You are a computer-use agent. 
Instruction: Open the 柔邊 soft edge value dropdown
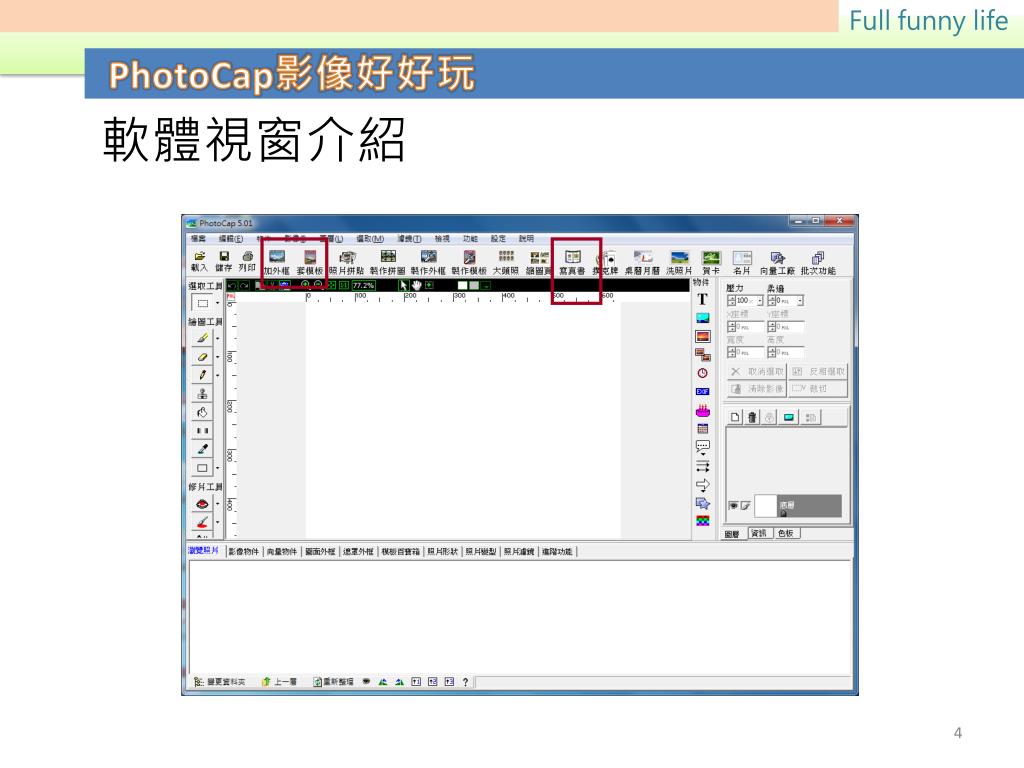[800, 301]
